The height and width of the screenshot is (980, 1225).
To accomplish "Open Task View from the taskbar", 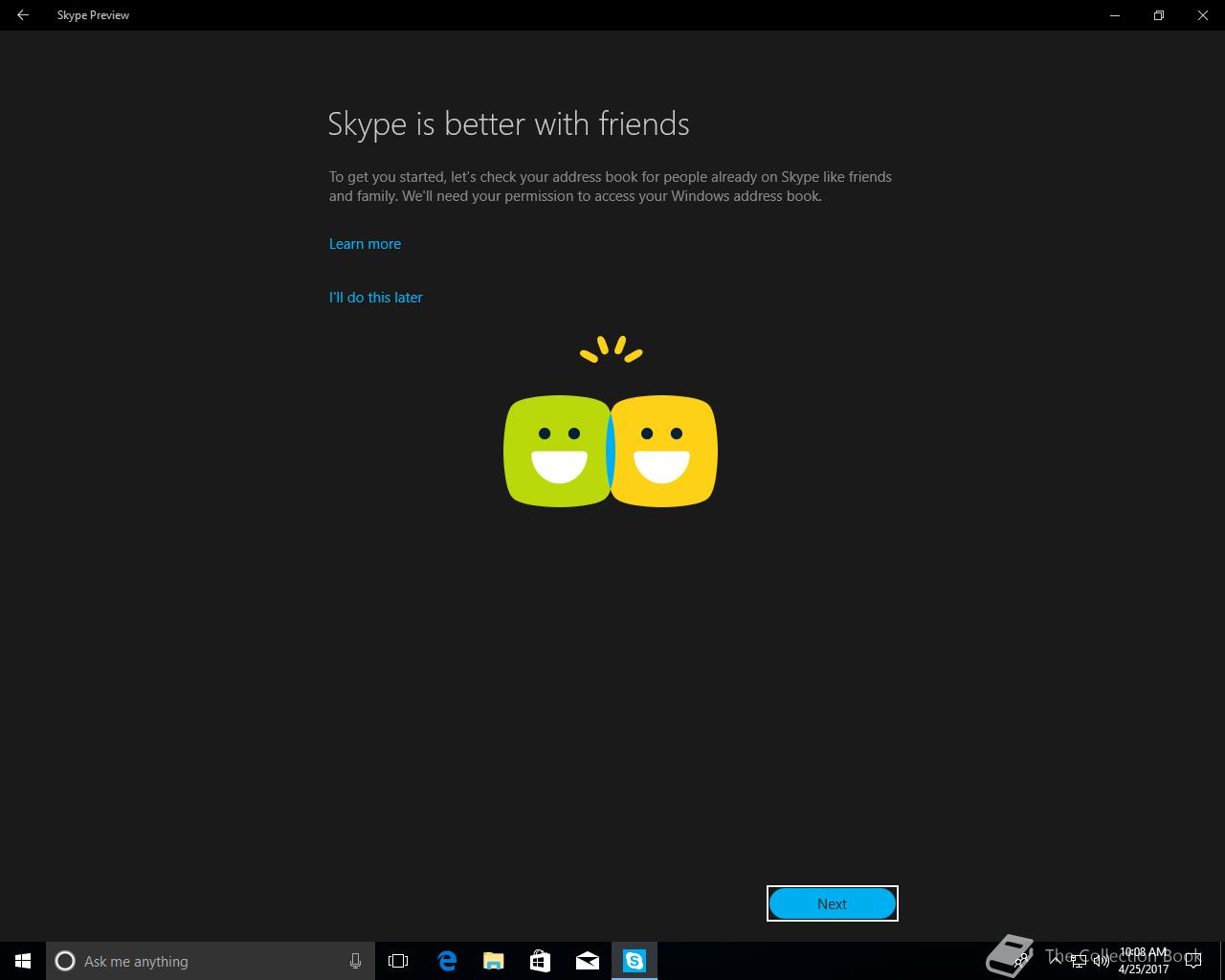I will click(398, 961).
